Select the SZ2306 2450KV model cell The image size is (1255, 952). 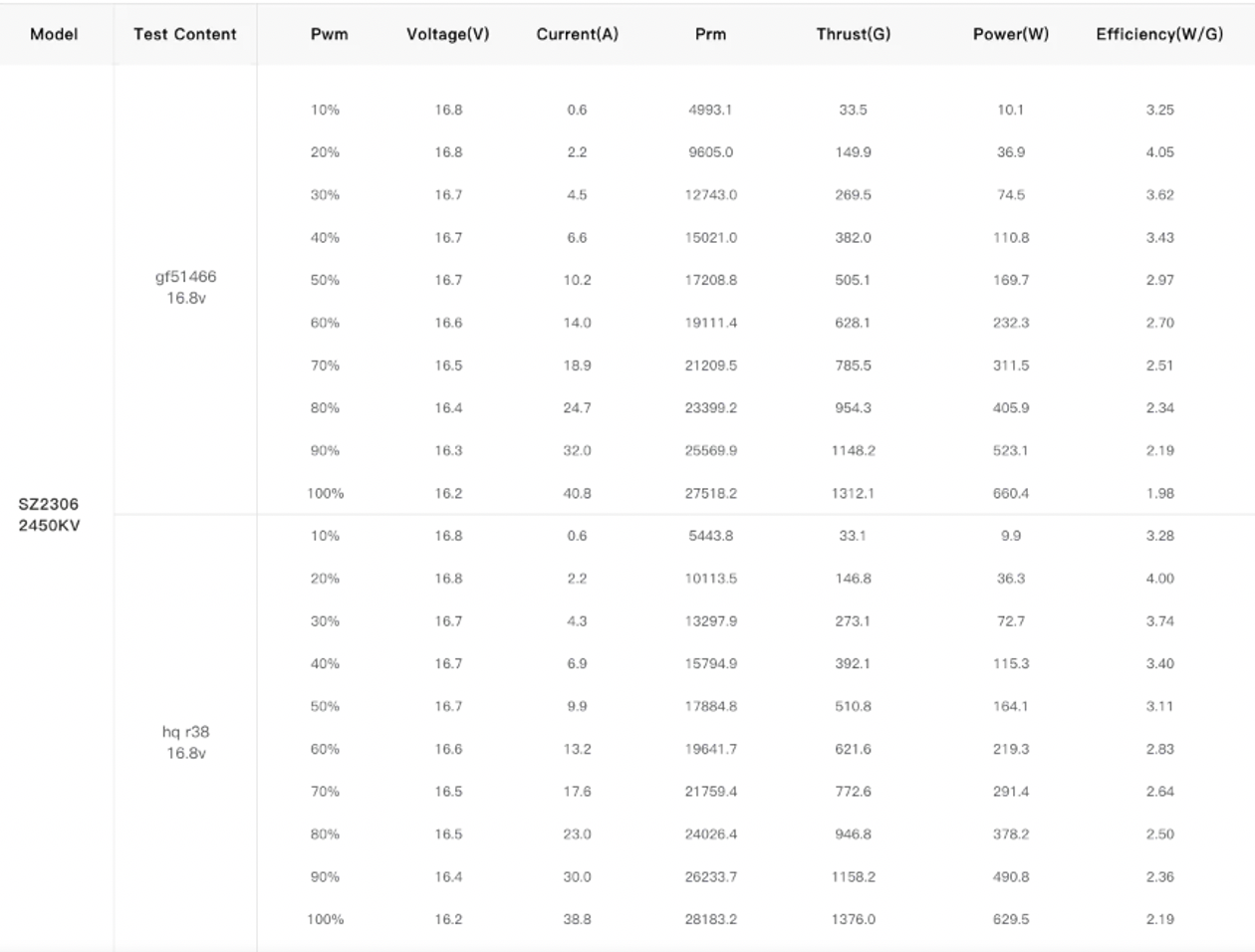49,514
